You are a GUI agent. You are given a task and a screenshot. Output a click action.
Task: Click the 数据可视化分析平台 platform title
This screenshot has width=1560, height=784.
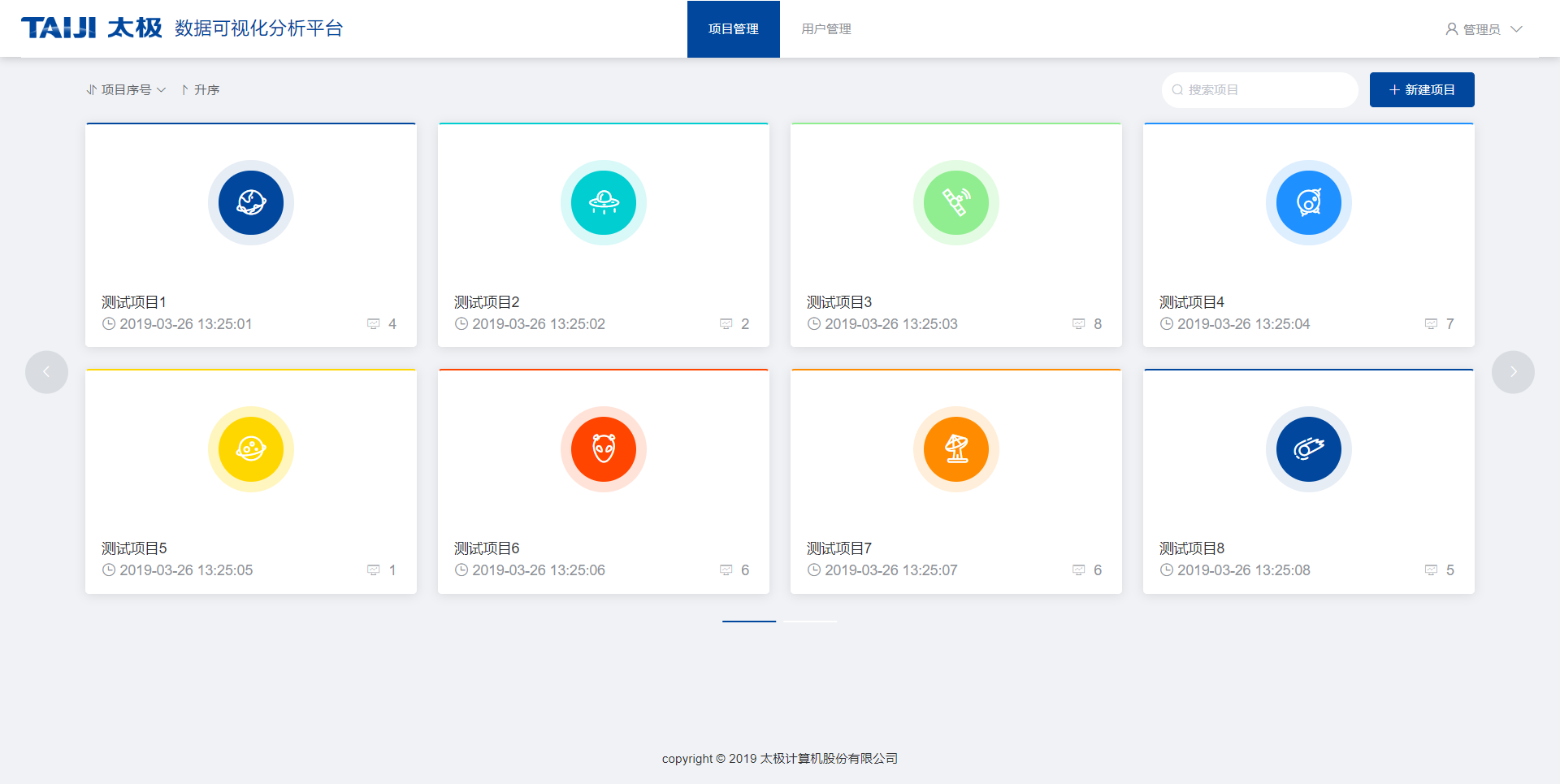point(259,28)
